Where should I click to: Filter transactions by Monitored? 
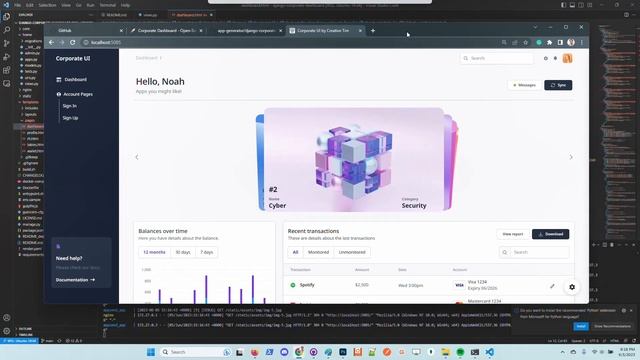tap(318, 252)
